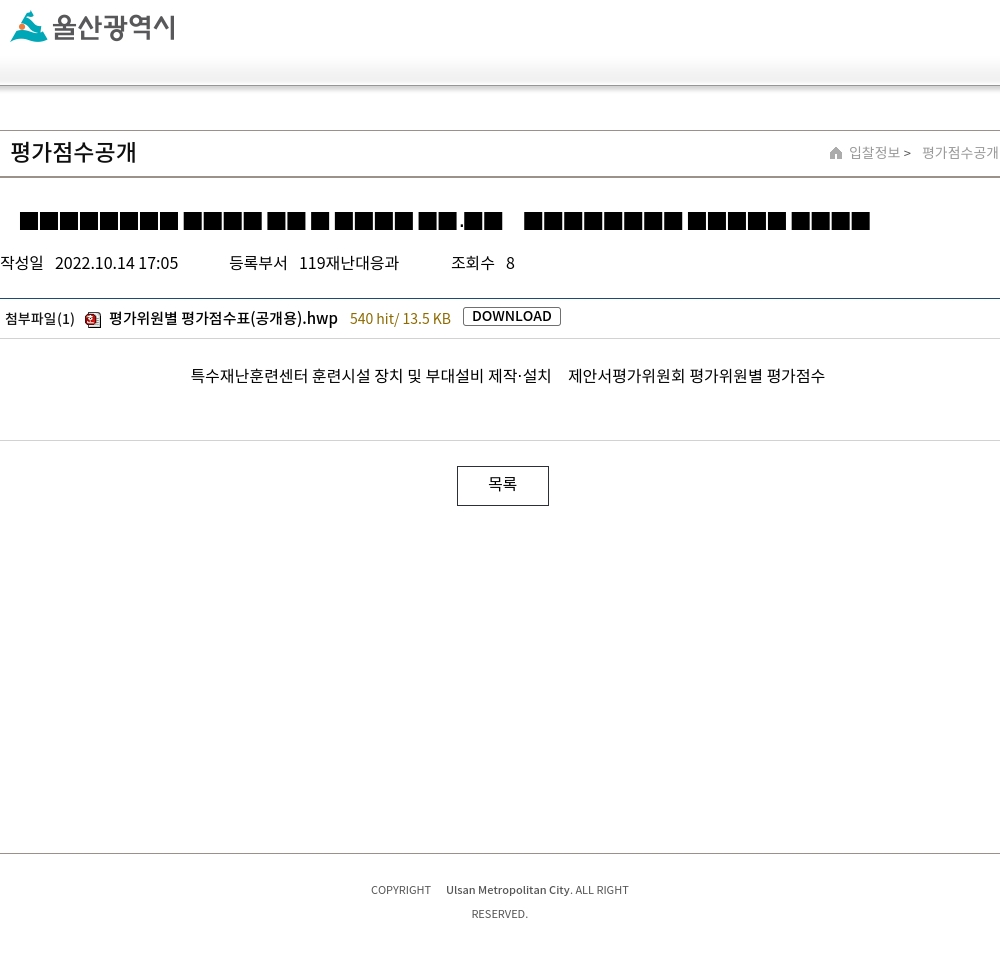Screen dimensions: 1000x954
Task: Click the home icon in the breadcrumb
Action: click(x=835, y=153)
